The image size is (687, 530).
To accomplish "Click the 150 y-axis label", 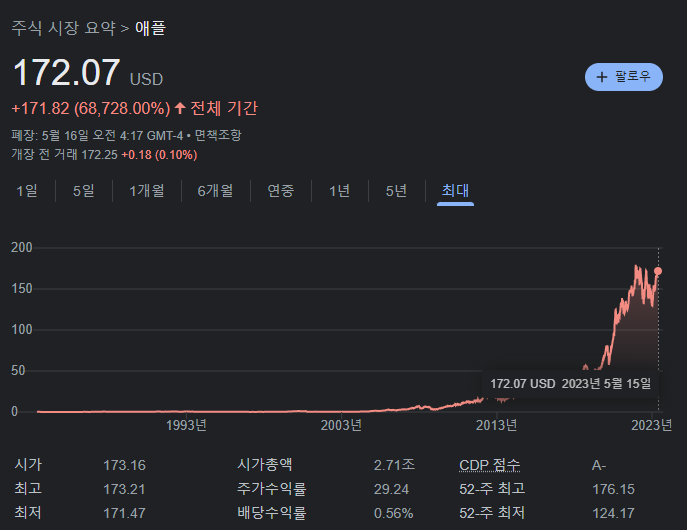I will (22, 289).
